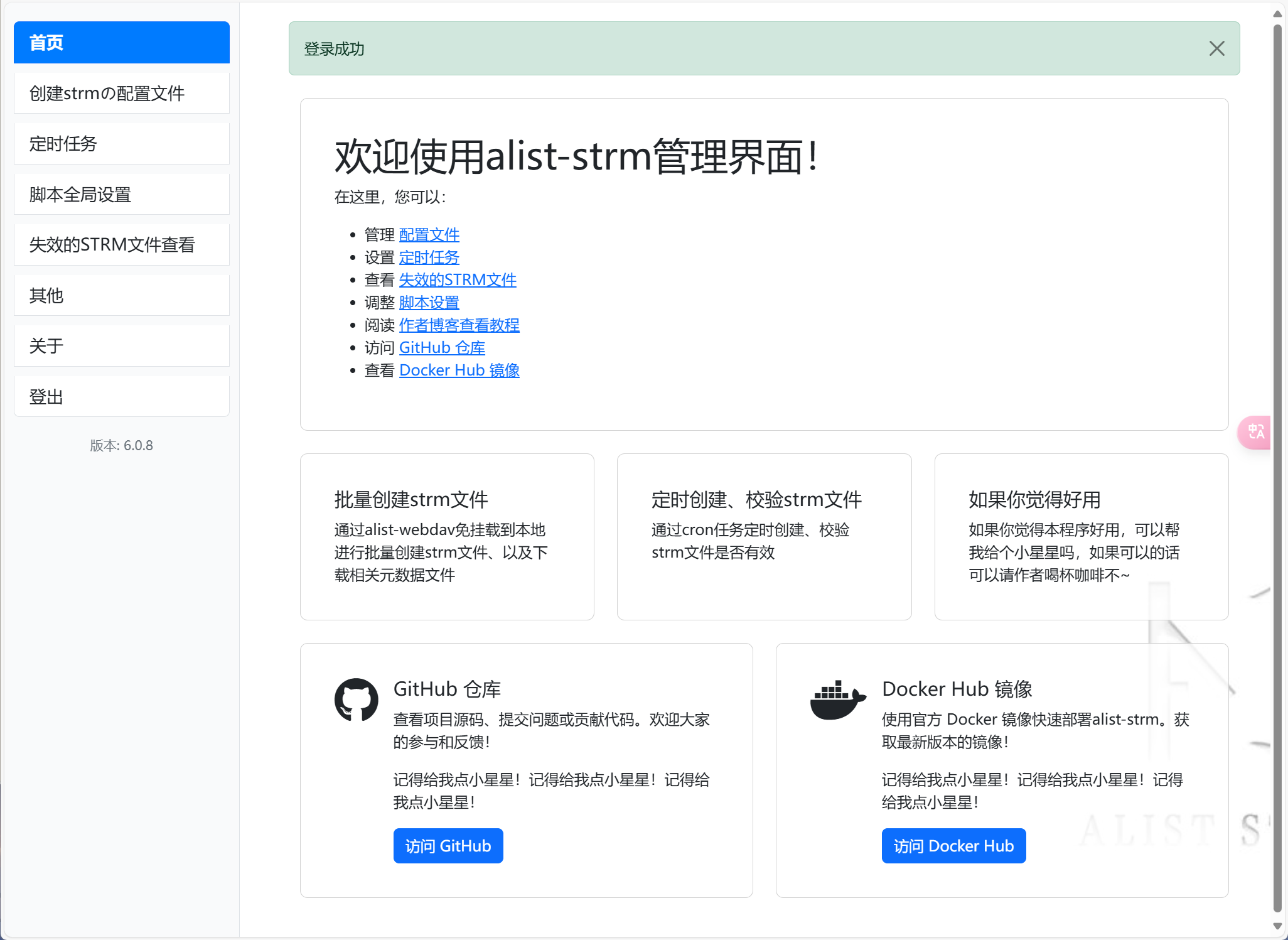Click 登出 to log out
The image size is (1288, 940).
point(121,397)
